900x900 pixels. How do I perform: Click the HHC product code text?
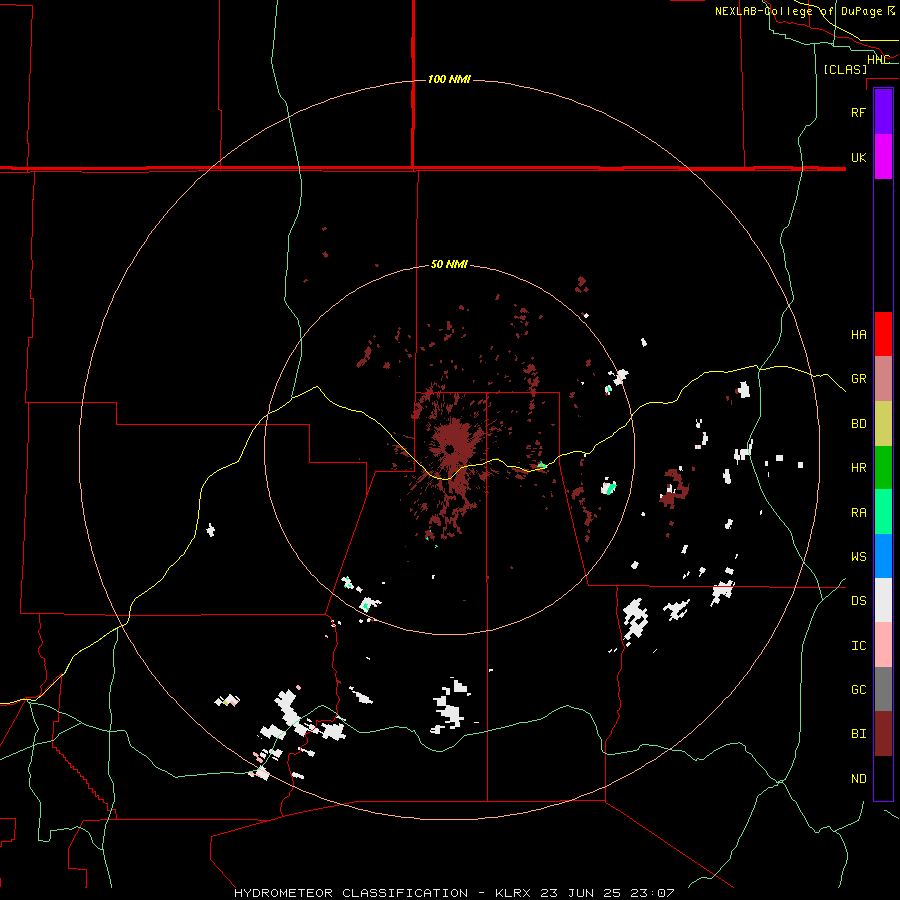pyautogui.click(x=878, y=60)
